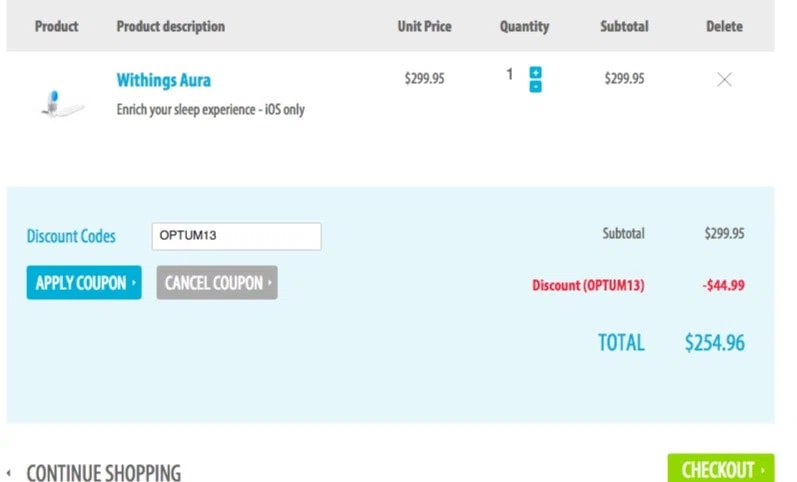Click the Unit Price column header

424,26
